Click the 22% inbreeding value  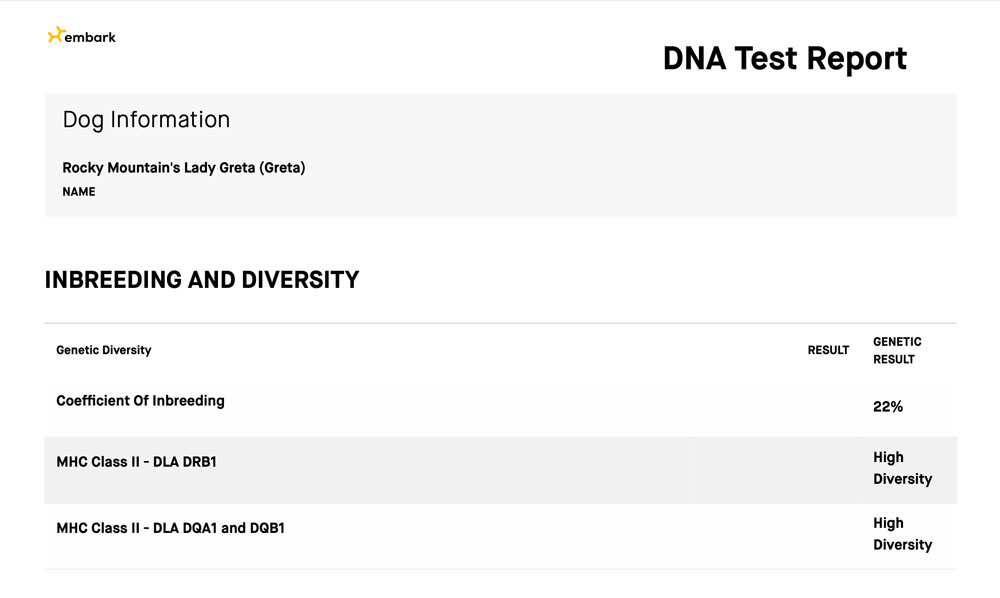click(x=888, y=407)
